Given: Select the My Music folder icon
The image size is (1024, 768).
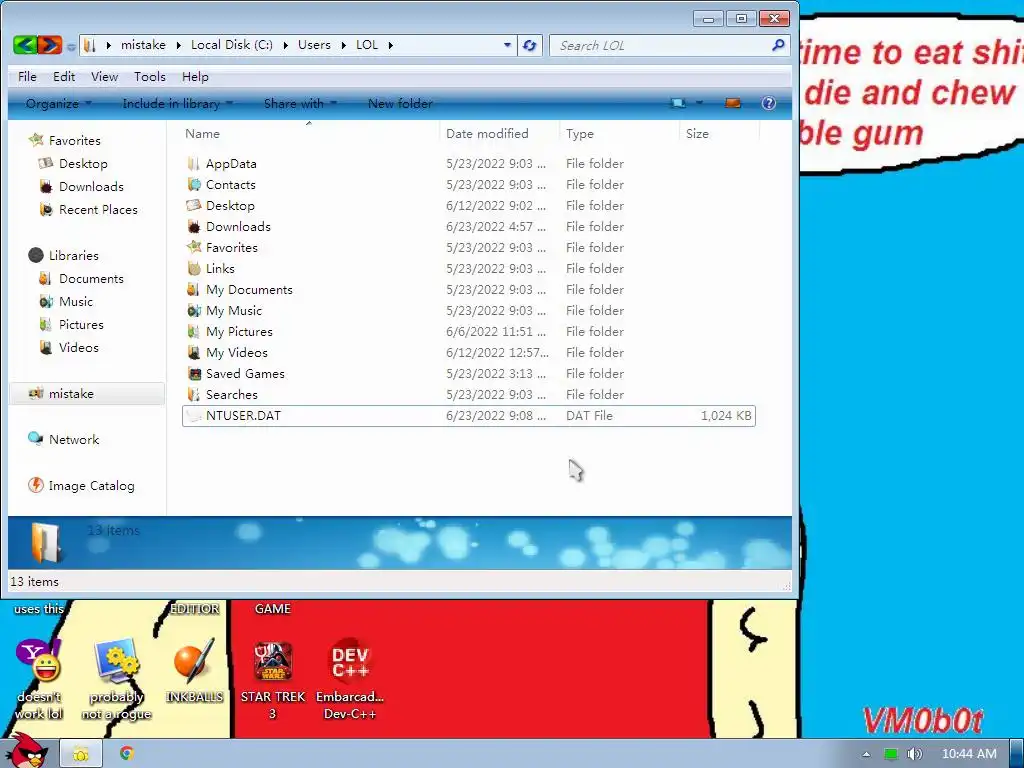Looking at the screenshot, I should [193, 310].
